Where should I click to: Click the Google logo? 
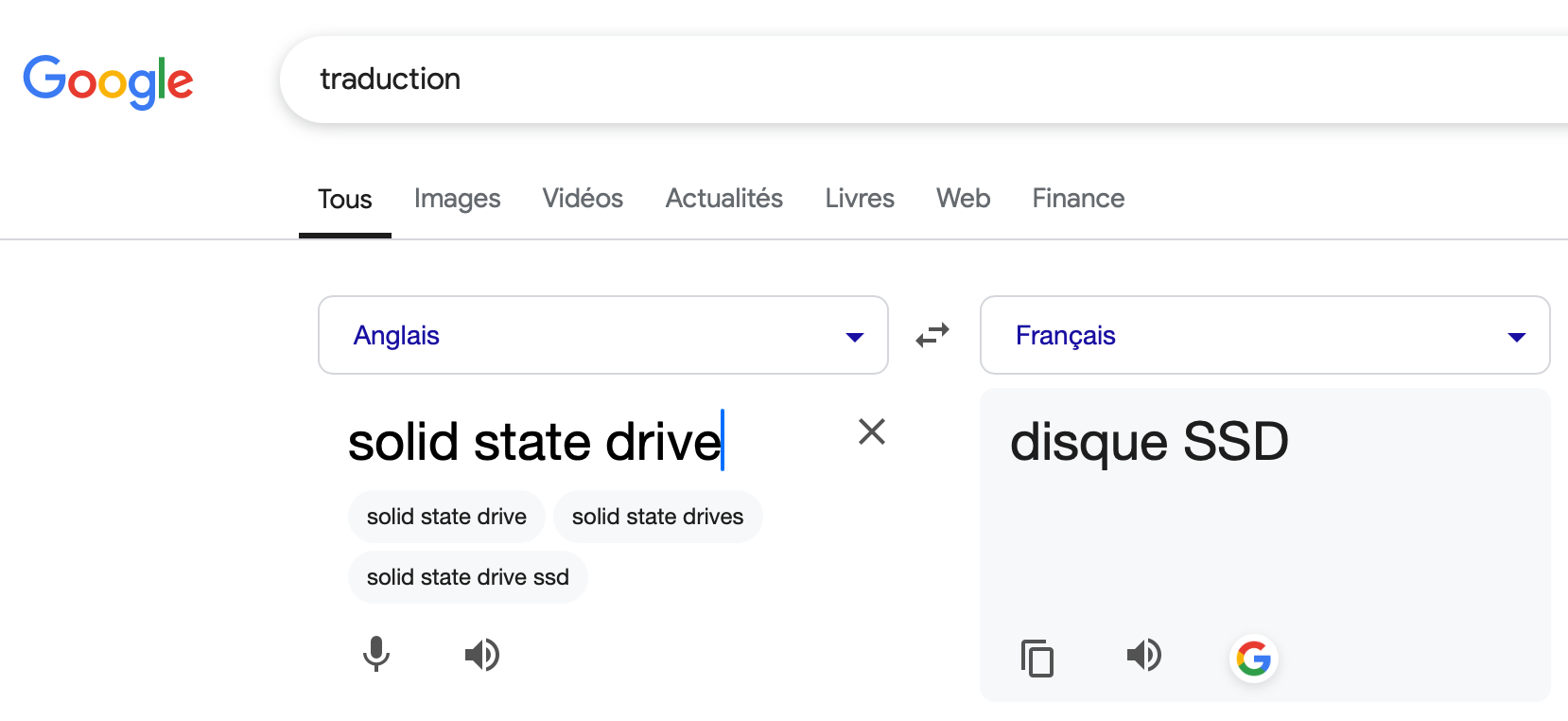pos(108,80)
